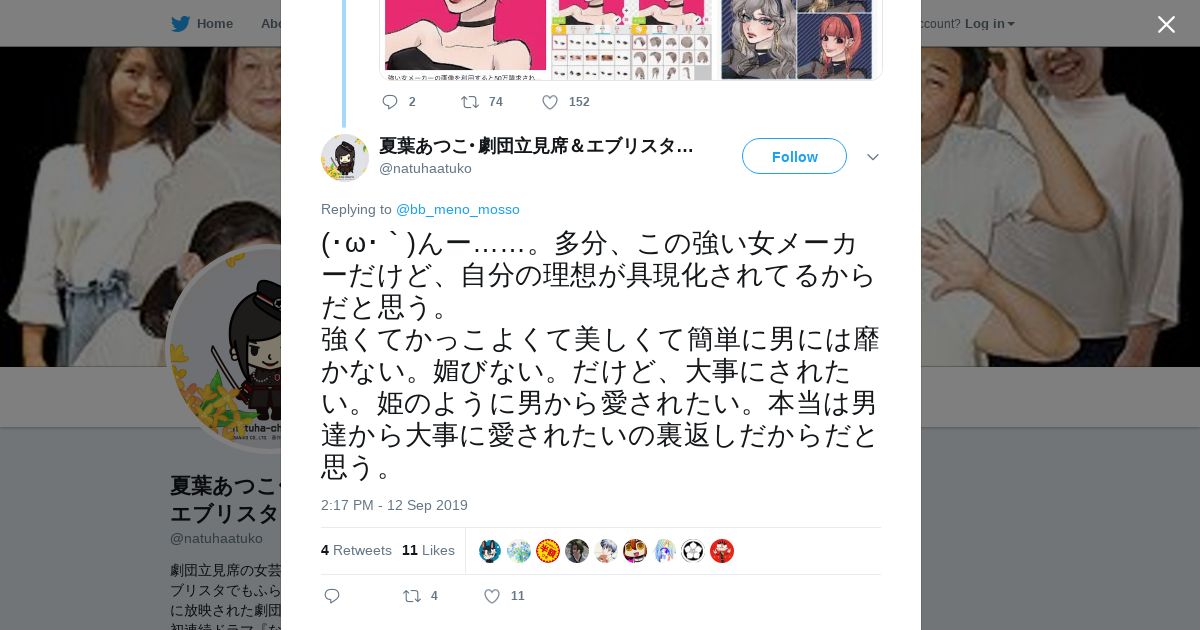Viewport: 1200px width, 630px height.
Task: View the 11 Likes list
Action: (428, 550)
